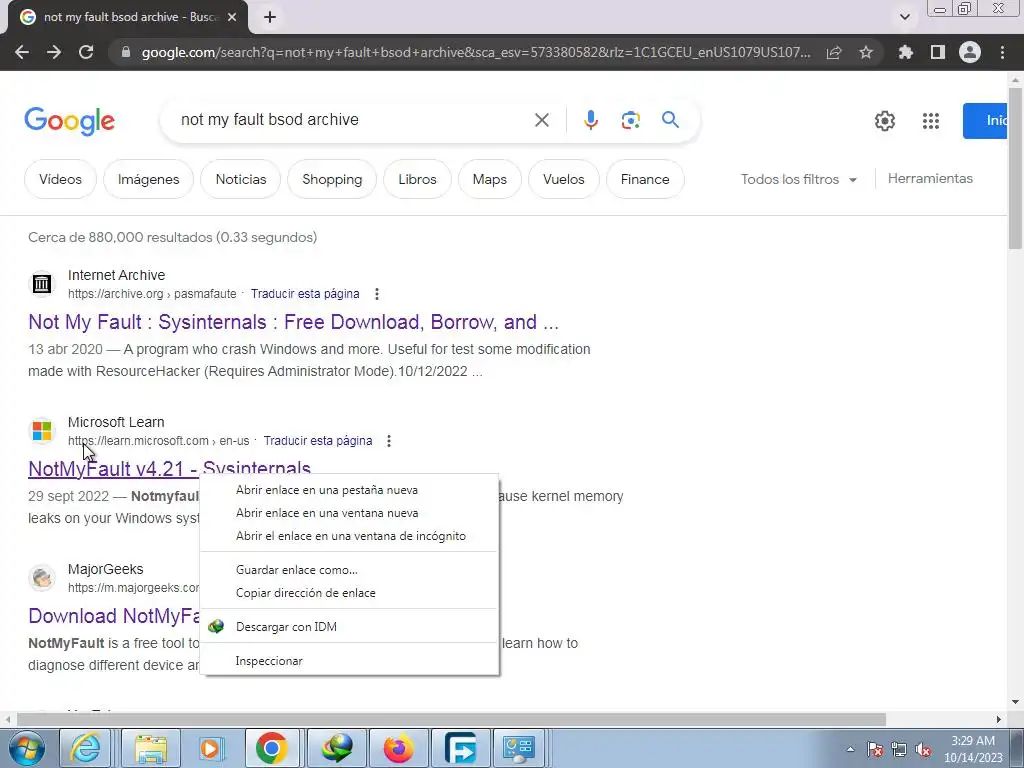This screenshot has height=768, width=1024.
Task: Filter results by Libros
Action: point(417,179)
